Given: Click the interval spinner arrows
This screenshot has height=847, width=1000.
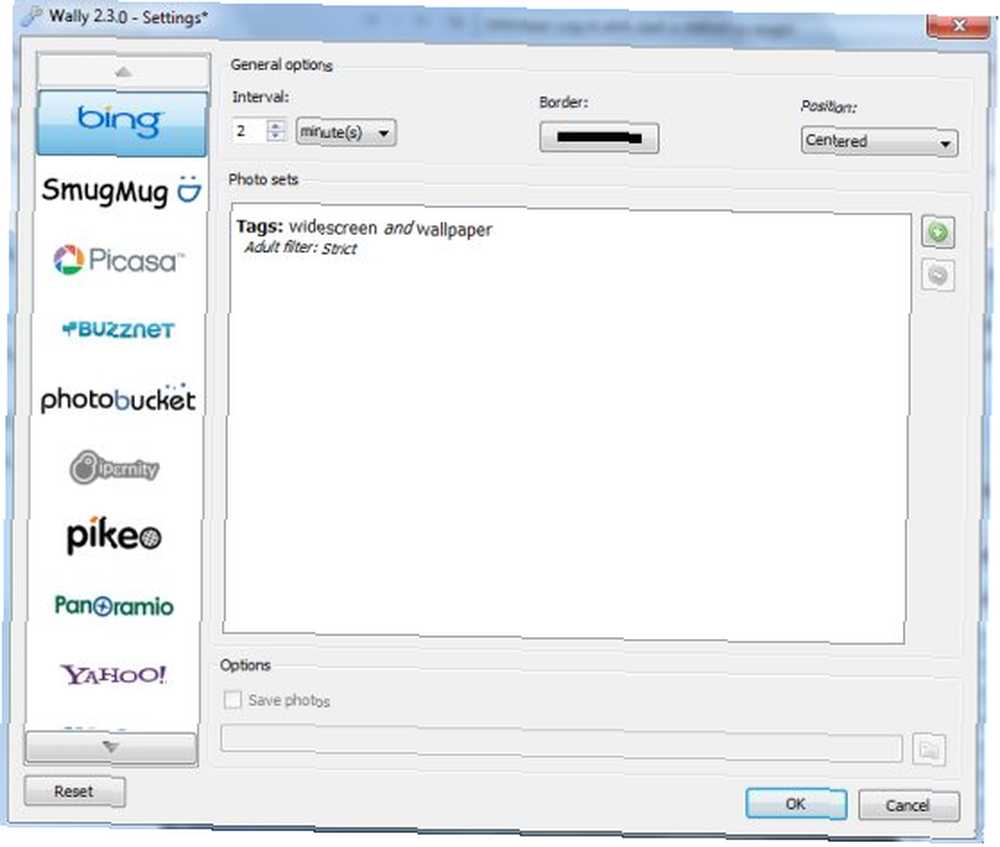Looking at the screenshot, I should pyautogui.click(x=276, y=131).
